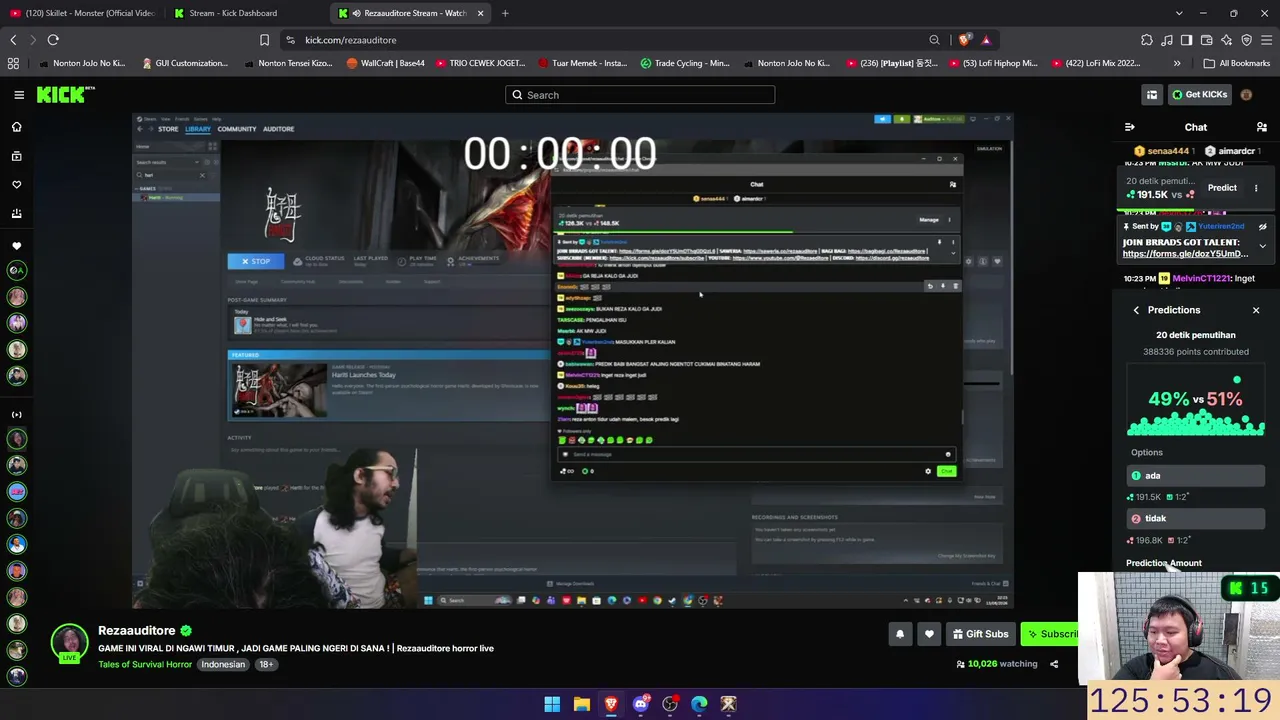Viewport: 1280px width, 720px height.
Task: Open Brave wallet icon in toolbar
Action: tap(1207, 40)
